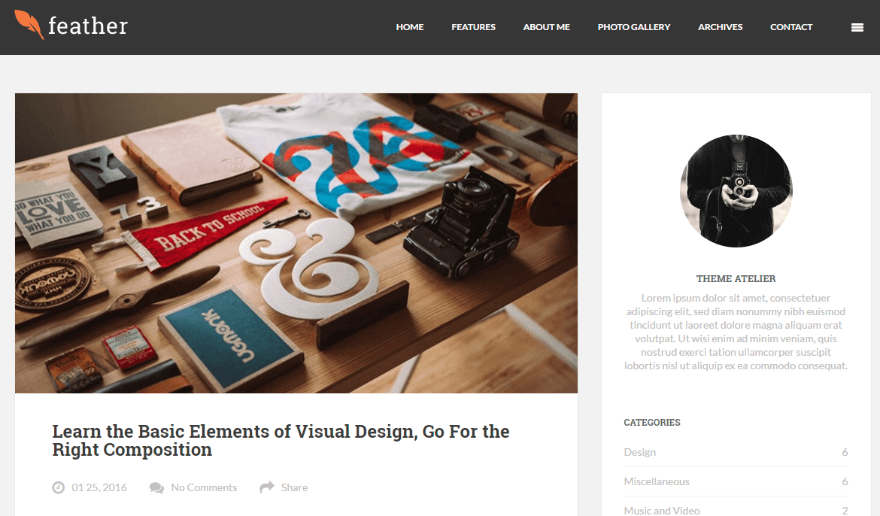This screenshot has width=880, height=516.
Task: Click the orange feather logo icon
Action: pos(29,25)
